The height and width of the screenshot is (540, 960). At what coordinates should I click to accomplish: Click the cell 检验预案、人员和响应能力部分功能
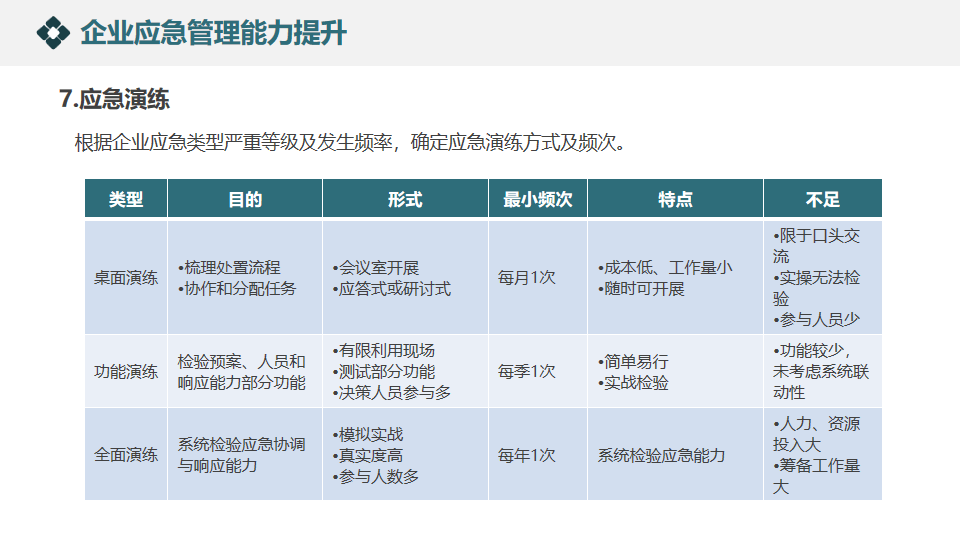(245, 371)
